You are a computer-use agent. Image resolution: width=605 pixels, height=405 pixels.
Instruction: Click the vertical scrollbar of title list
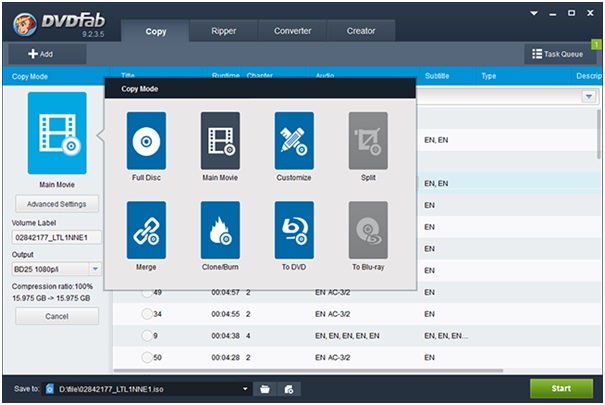(x=598, y=134)
